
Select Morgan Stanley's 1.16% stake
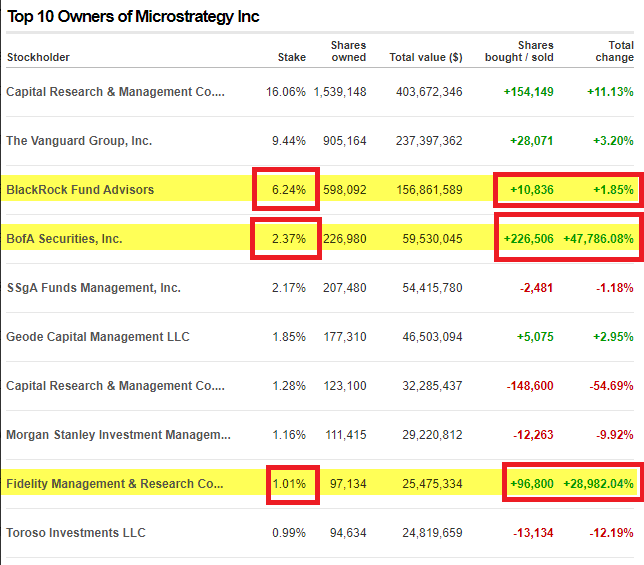click(289, 434)
